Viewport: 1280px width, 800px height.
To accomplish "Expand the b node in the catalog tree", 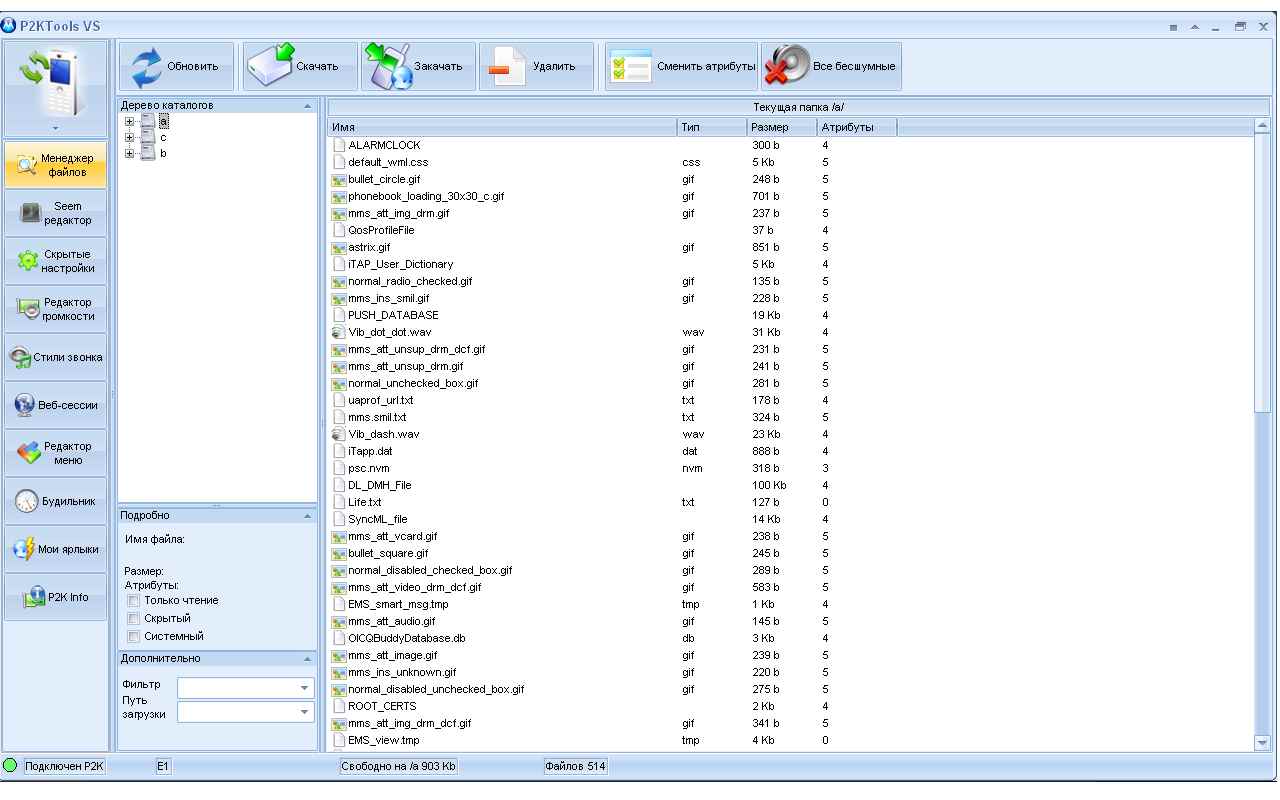I will click(129, 153).
